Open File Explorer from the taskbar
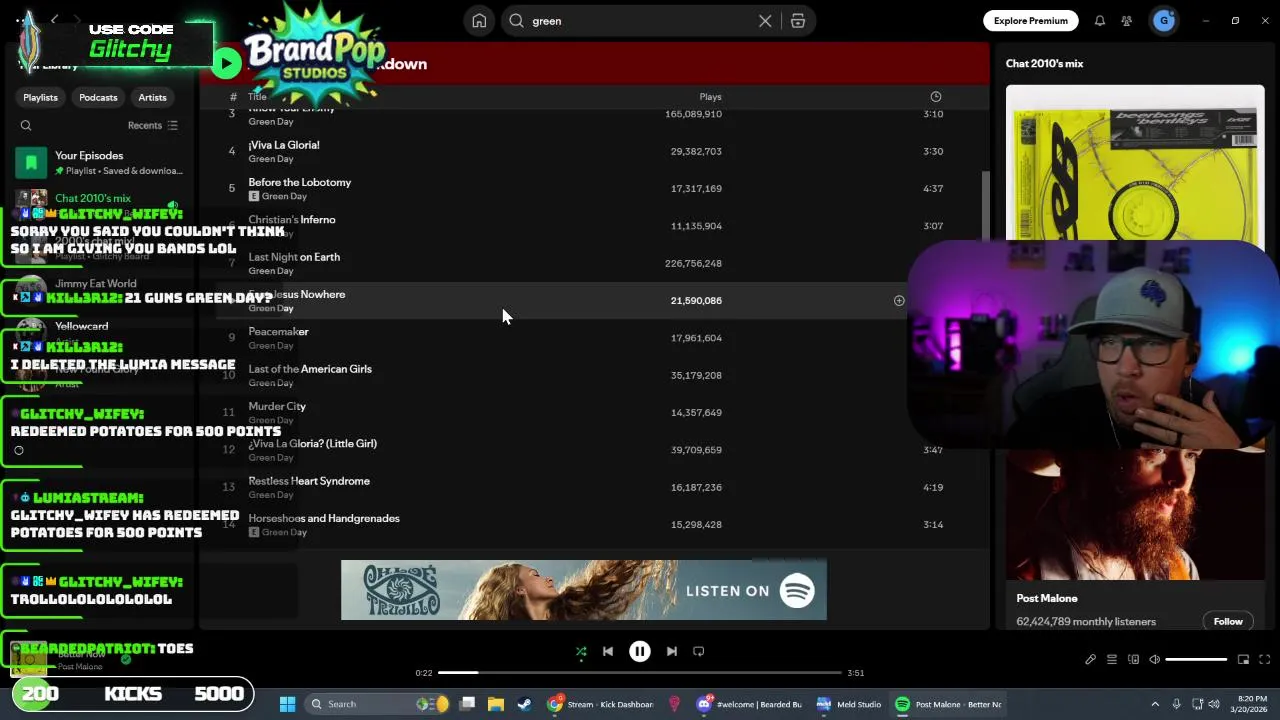The image size is (1280, 720). 496,704
